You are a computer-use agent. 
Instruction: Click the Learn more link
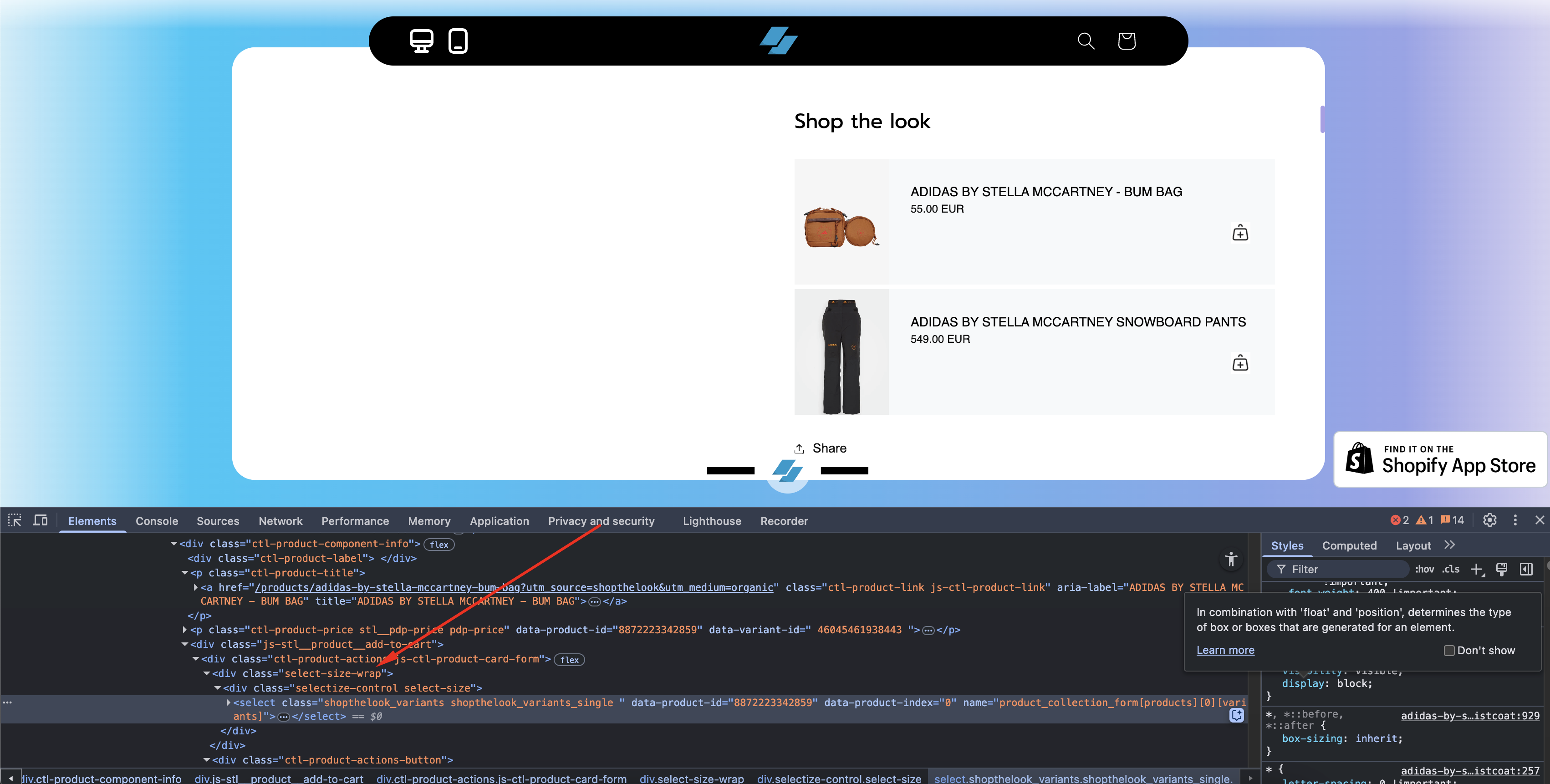pos(1225,651)
